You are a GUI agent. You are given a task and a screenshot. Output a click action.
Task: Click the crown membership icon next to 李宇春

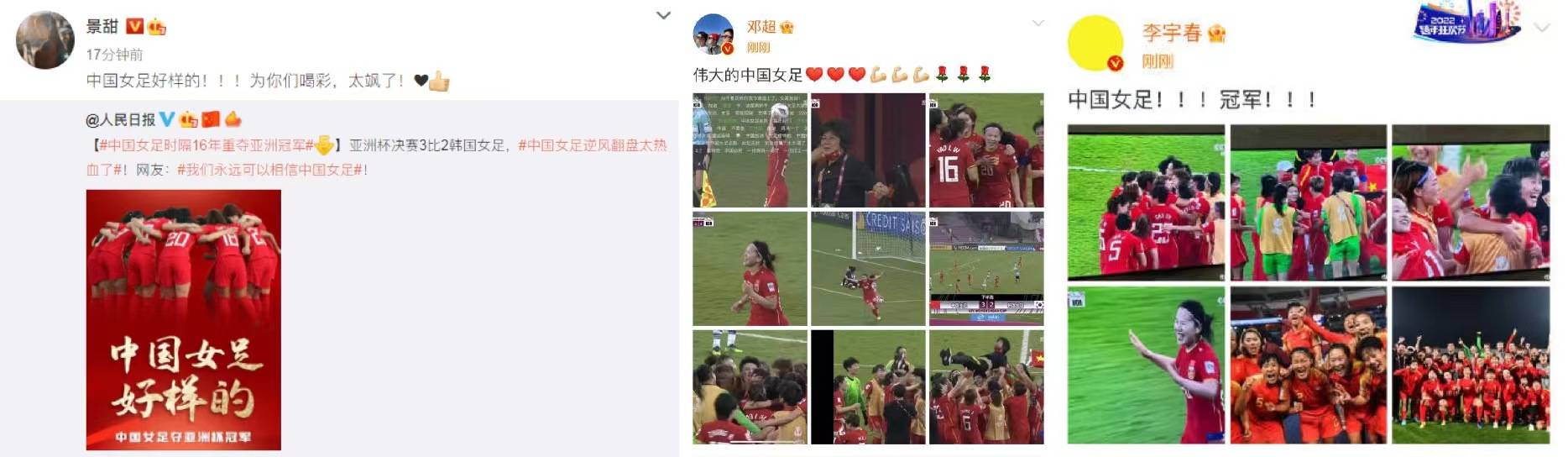tap(1216, 34)
